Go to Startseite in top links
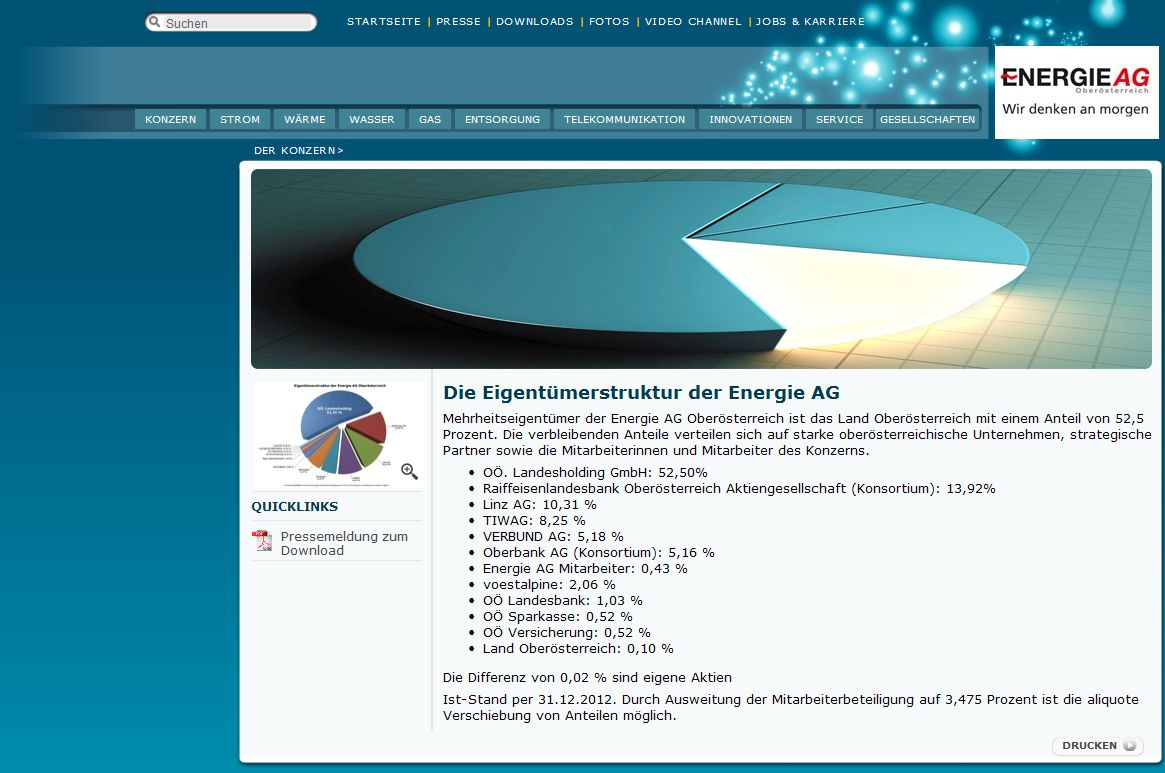 pos(384,21)
